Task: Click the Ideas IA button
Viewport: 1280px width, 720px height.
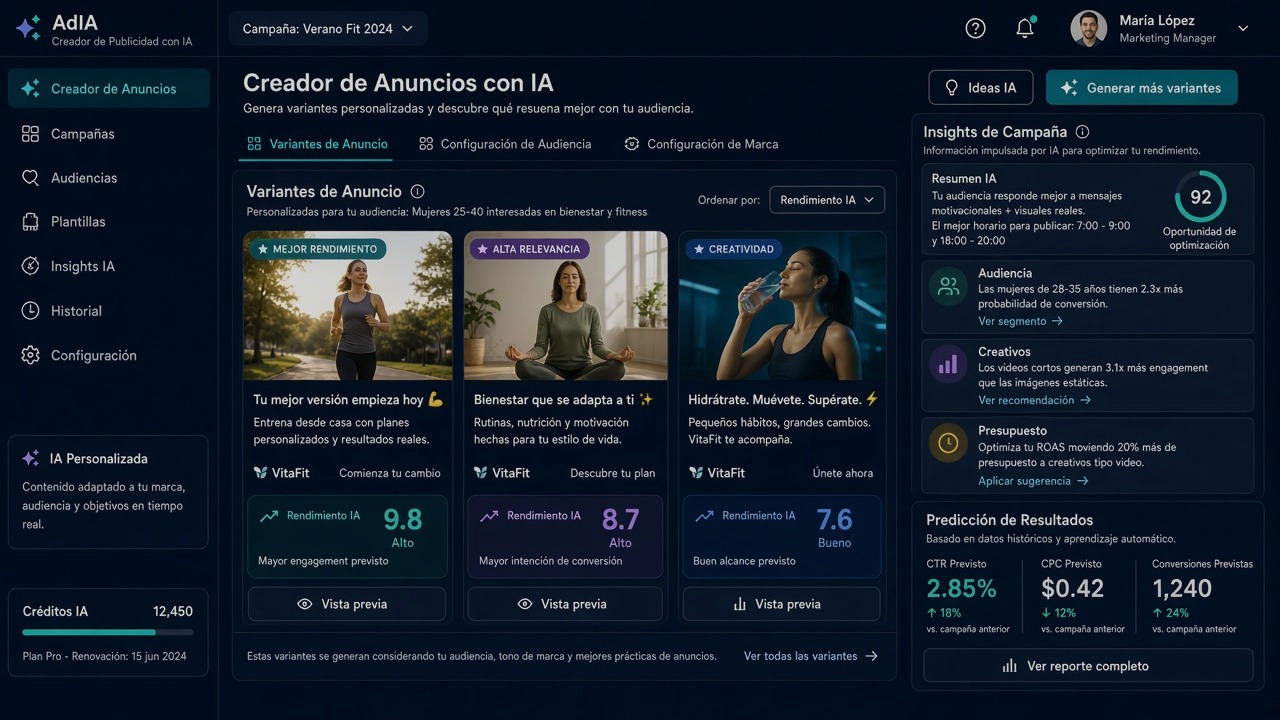Action: tap(981, 88)
